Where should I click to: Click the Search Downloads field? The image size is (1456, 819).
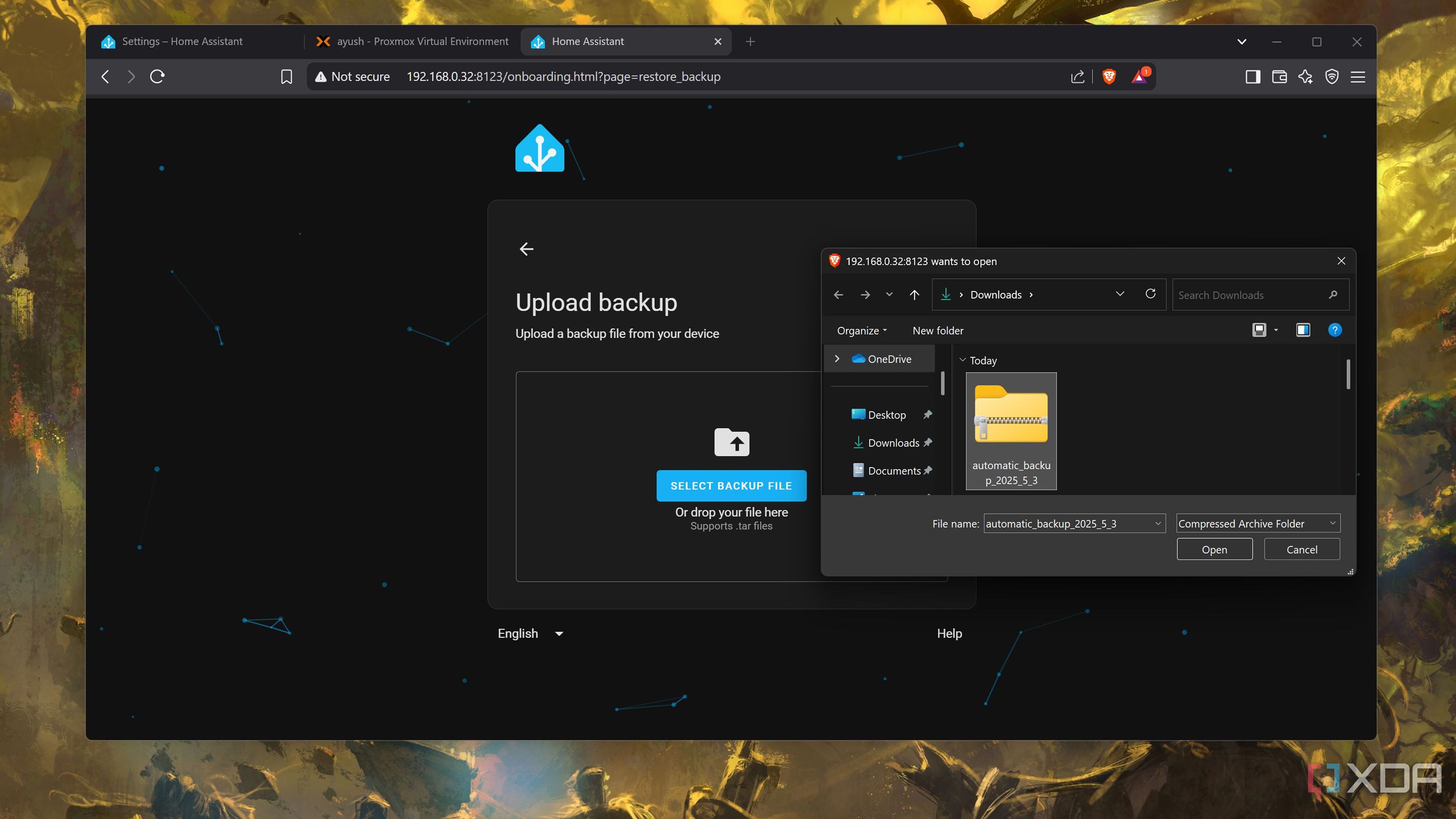pyautogui.click(x=1260, y=295)
